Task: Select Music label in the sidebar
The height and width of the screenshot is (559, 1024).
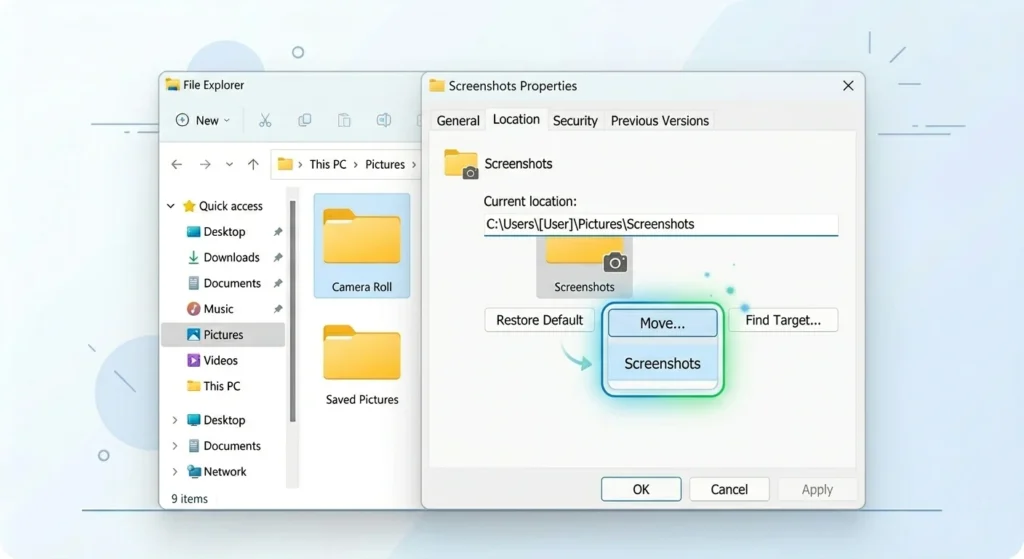Action: (x=218, y=309)
